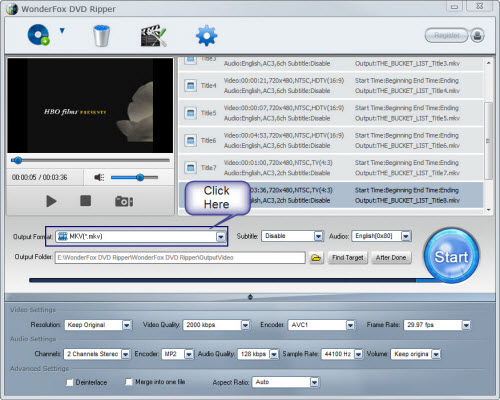Select the Title6 list entry
This screenshot has height=400, width=500.
coord(331,140)
